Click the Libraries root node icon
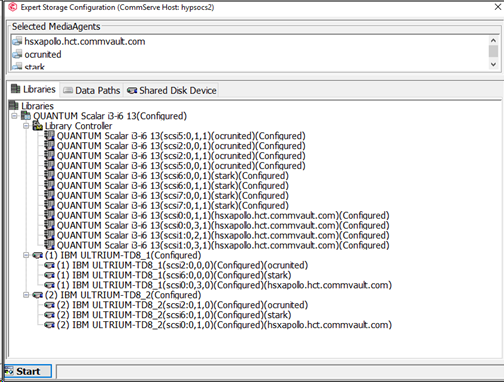This screenshot has height=382, width=504. [14, 106]
